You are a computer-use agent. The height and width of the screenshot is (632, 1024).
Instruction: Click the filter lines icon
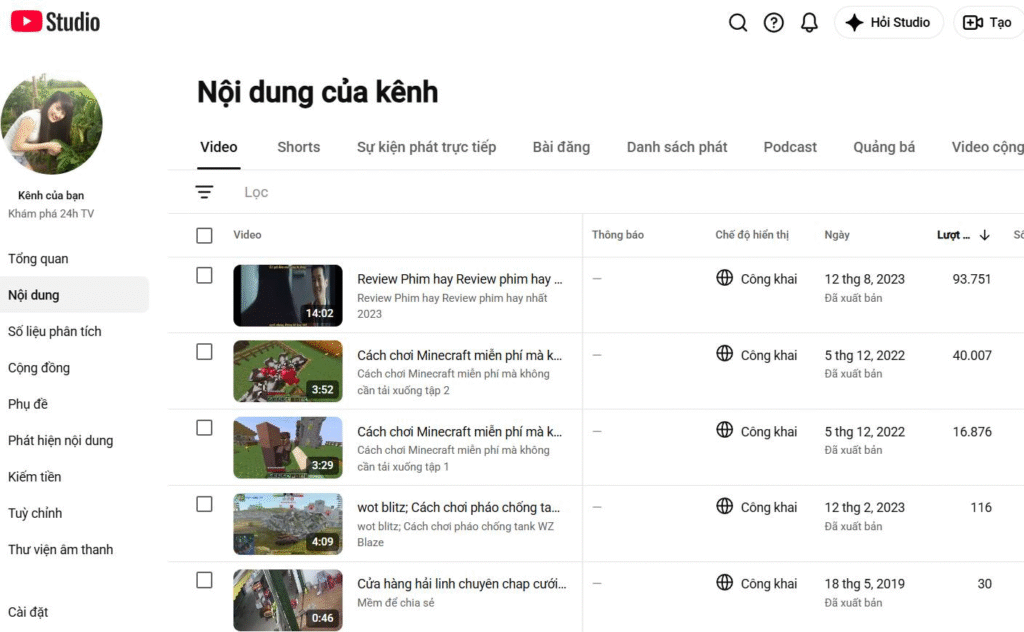[x=204, y=192]
